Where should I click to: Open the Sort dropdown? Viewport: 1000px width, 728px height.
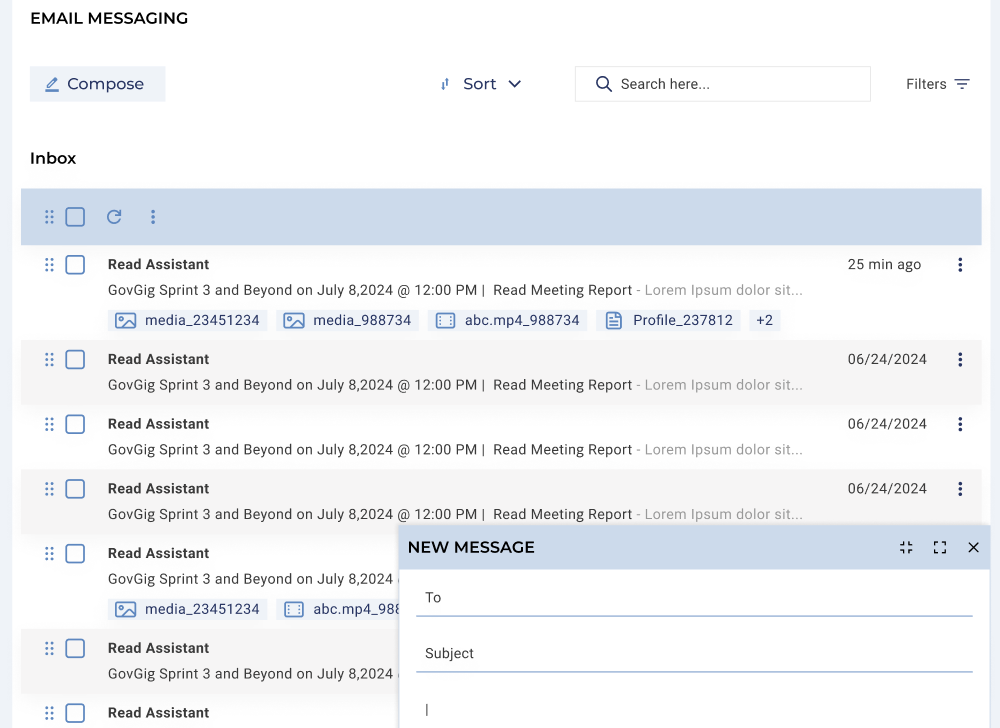[x=481, y=84]
